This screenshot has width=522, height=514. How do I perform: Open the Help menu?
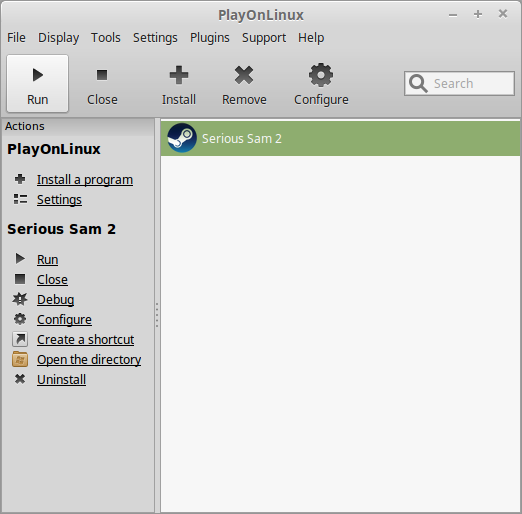311,38
